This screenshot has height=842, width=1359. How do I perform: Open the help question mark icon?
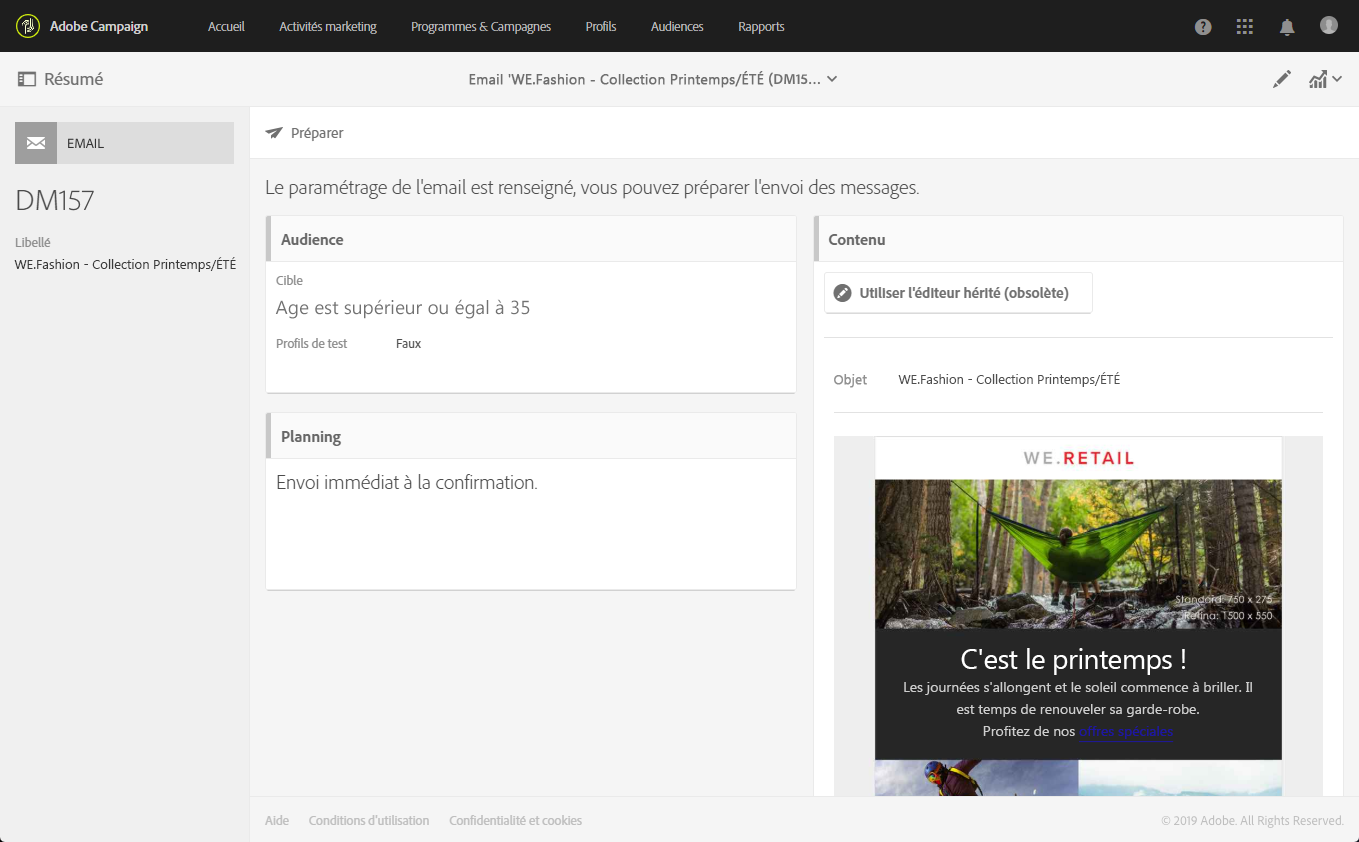tap(1203, 27)
